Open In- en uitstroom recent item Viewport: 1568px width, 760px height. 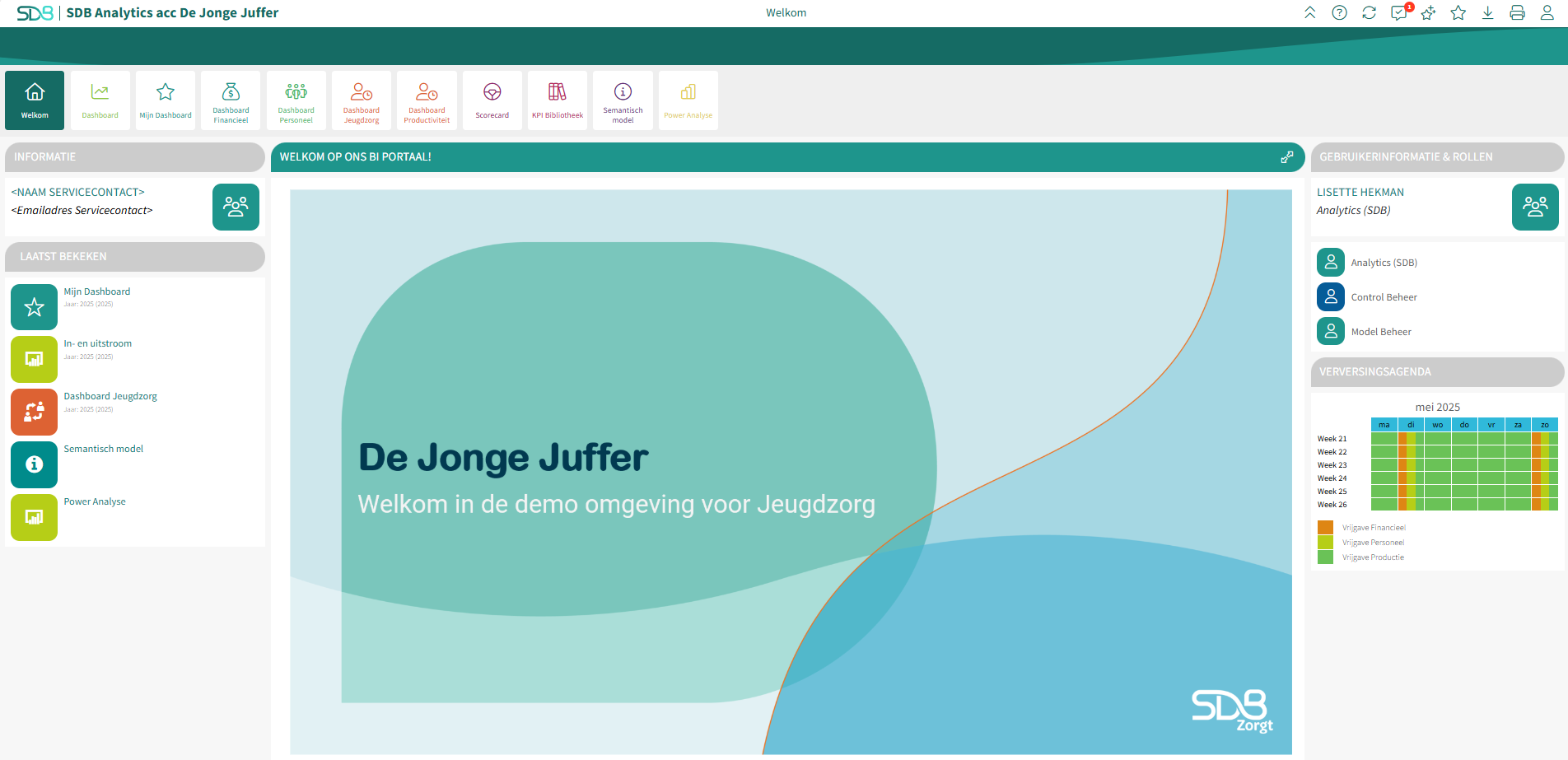(98, 343)
